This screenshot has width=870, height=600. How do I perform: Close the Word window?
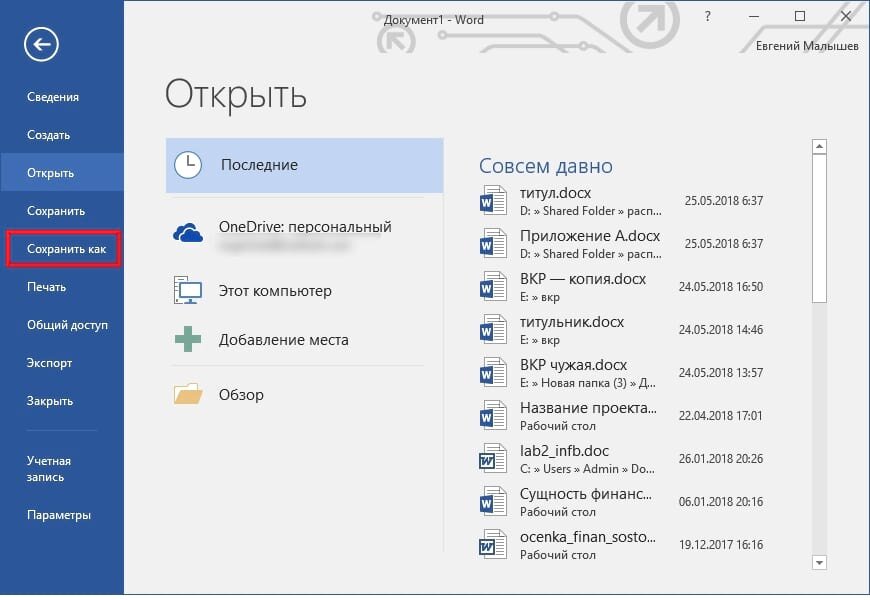[x=846, y=17]
